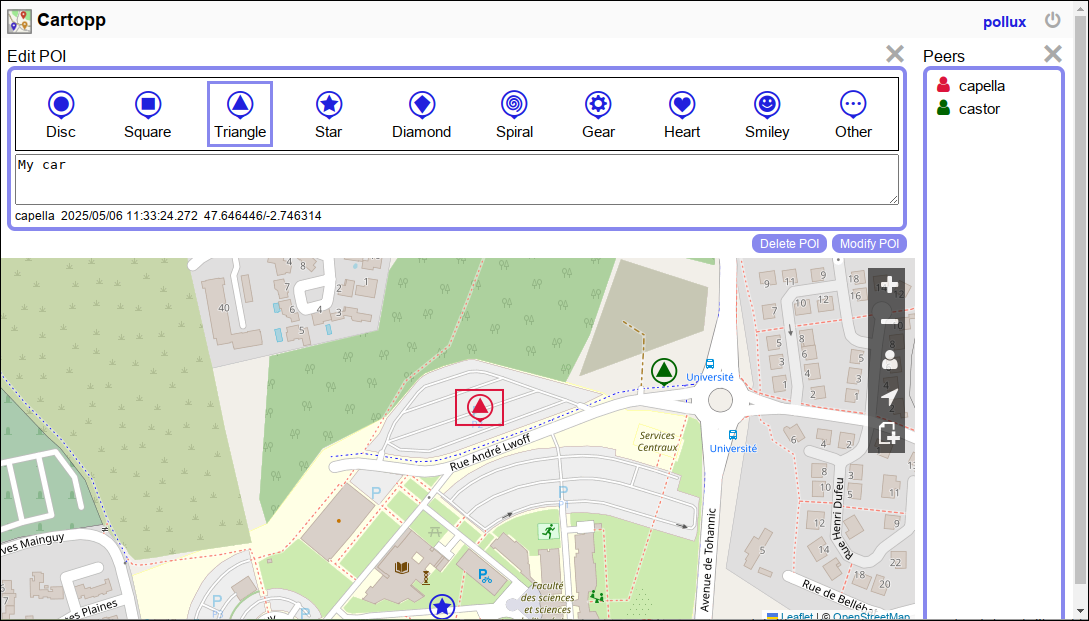
Task: Click the locate-me arrow control
Action: pyautogui.click(x=888, y=397)
